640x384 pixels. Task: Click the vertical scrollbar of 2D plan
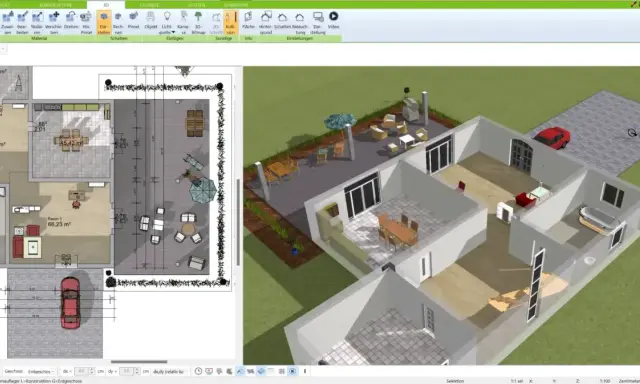click(238, 222)
